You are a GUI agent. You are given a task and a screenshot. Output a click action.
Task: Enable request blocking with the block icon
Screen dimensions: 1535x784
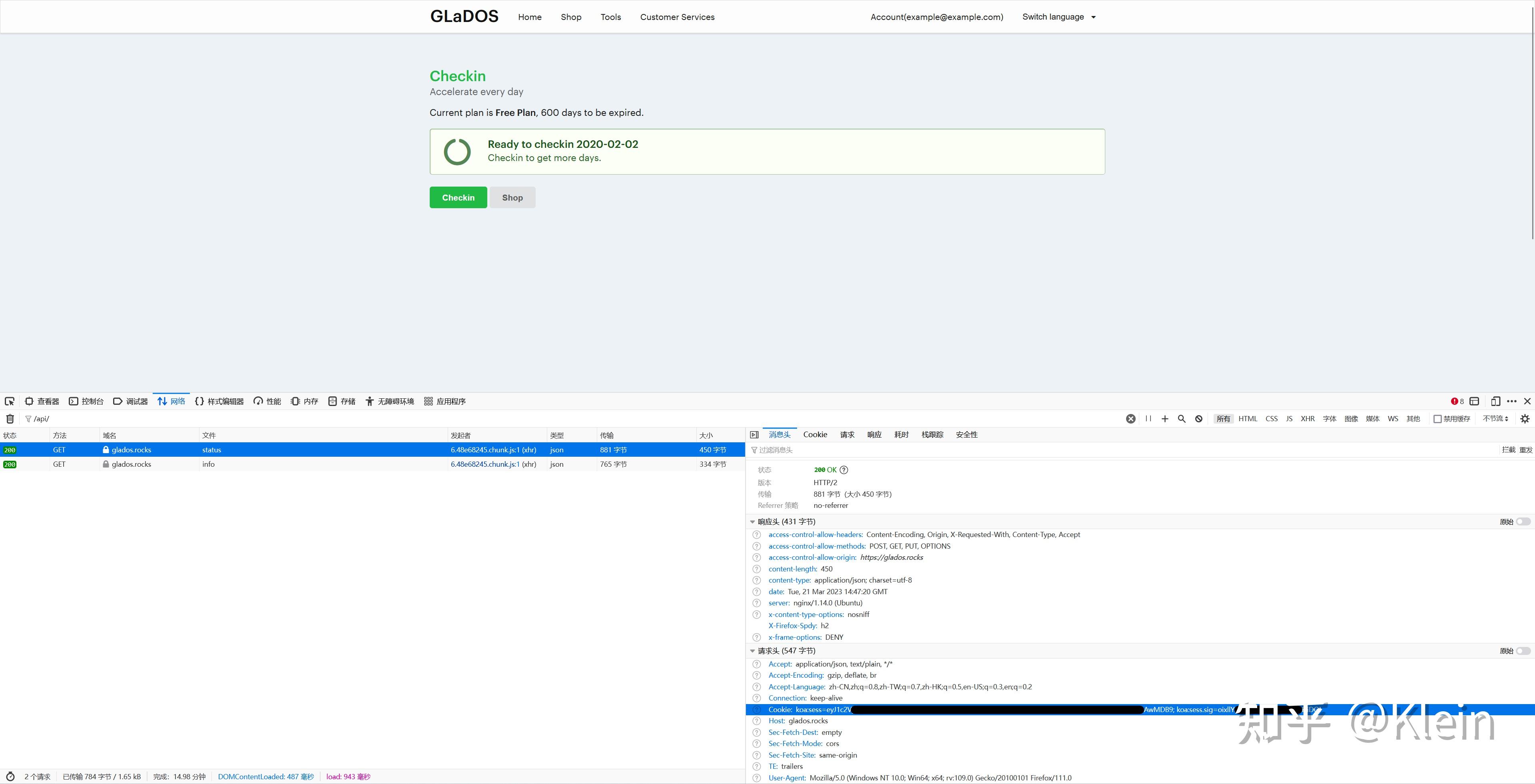click(x=1198, y=418)
